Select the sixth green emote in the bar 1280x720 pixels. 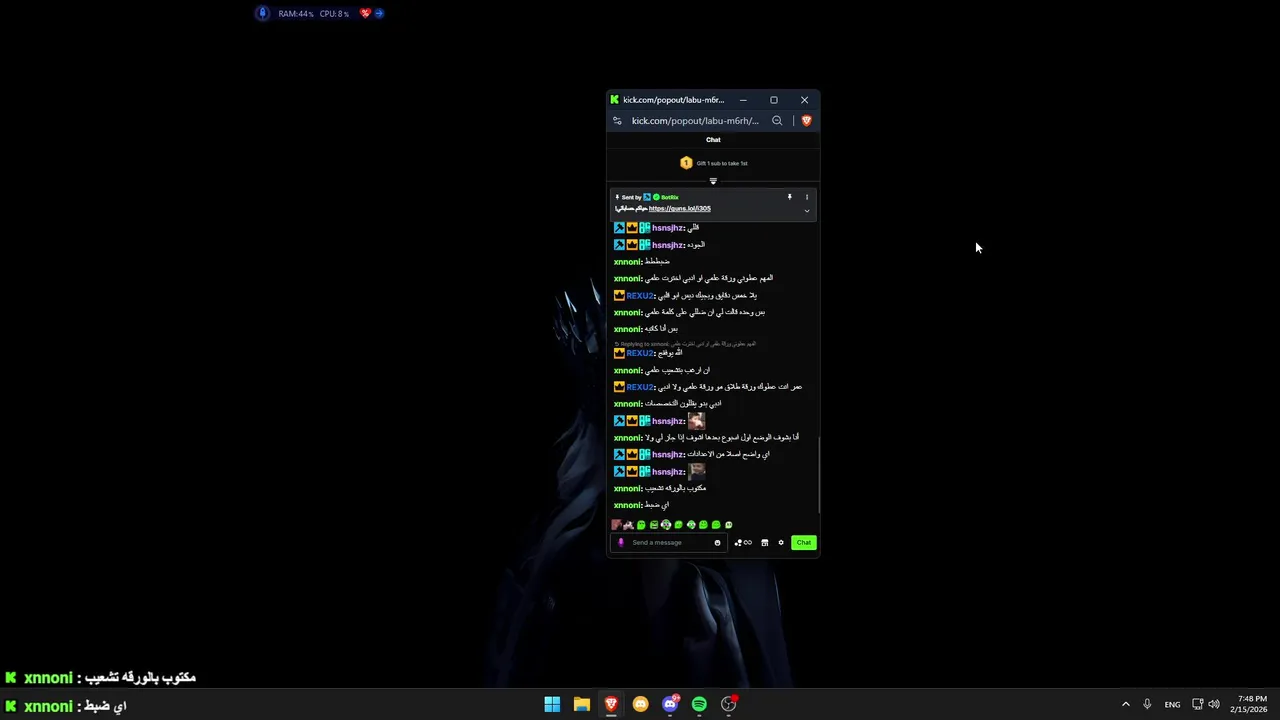coord(678,525)
